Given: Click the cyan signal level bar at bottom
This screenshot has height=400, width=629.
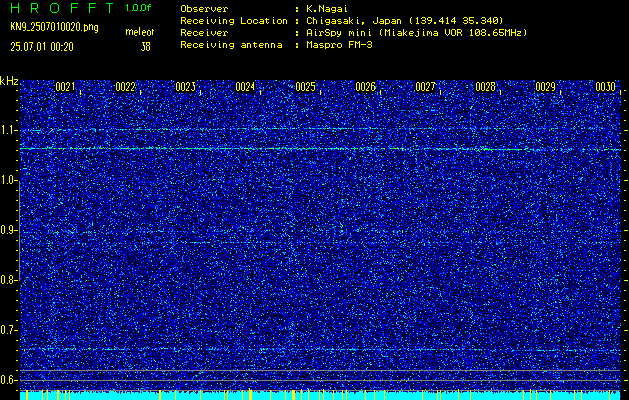Looking at the screenshot, I should point(320,395).
